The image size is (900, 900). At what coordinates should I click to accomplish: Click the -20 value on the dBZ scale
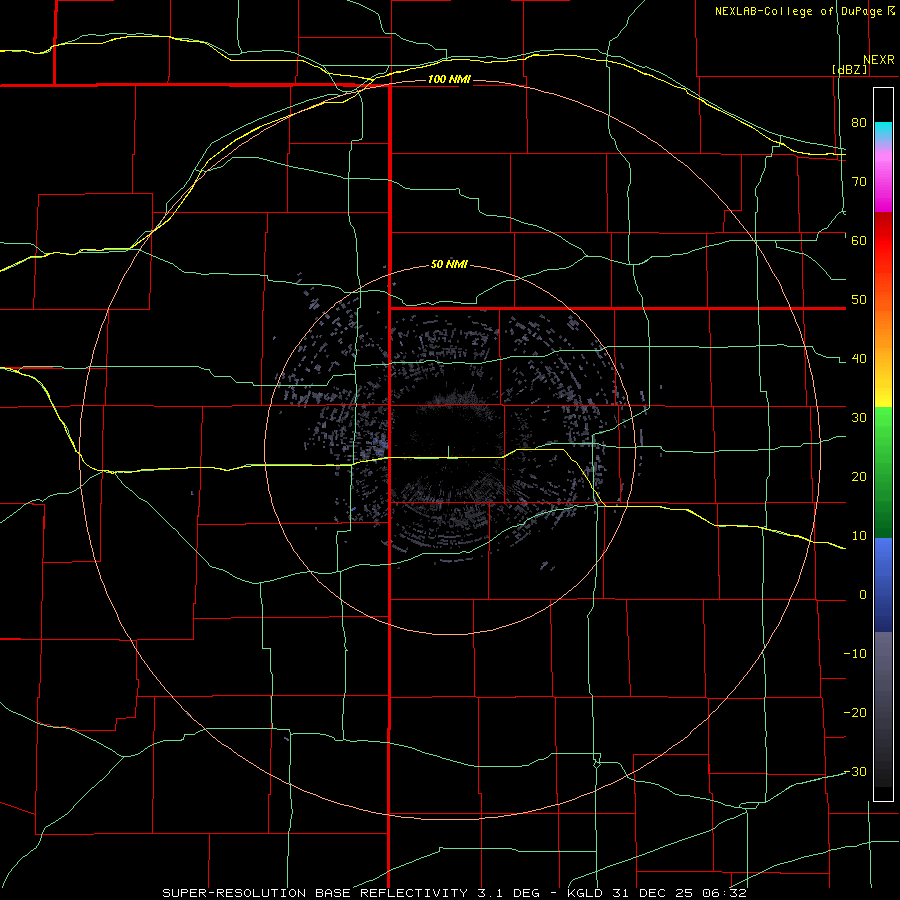[x=855, y=713]
